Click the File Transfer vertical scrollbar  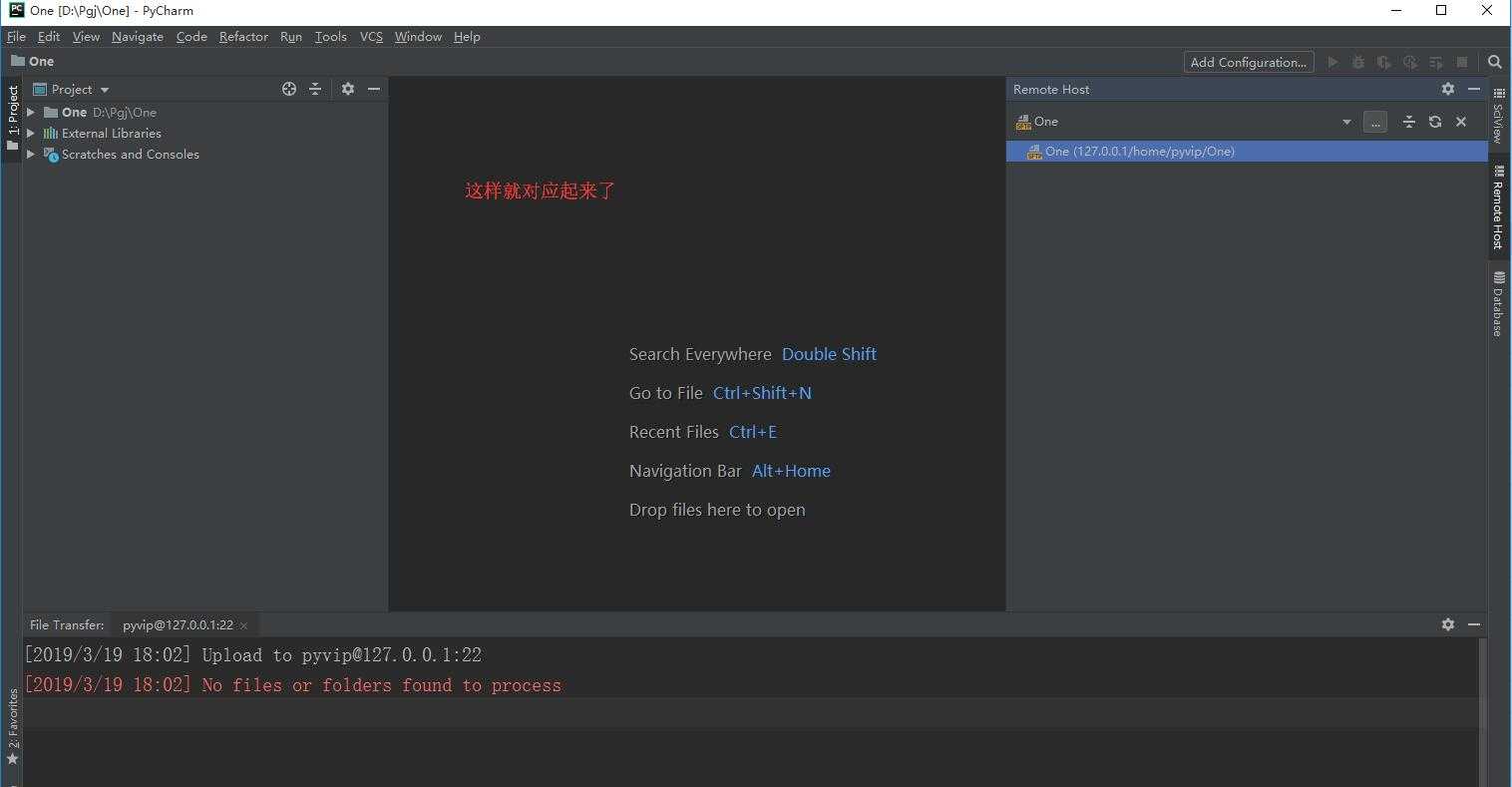[1482, 712]
